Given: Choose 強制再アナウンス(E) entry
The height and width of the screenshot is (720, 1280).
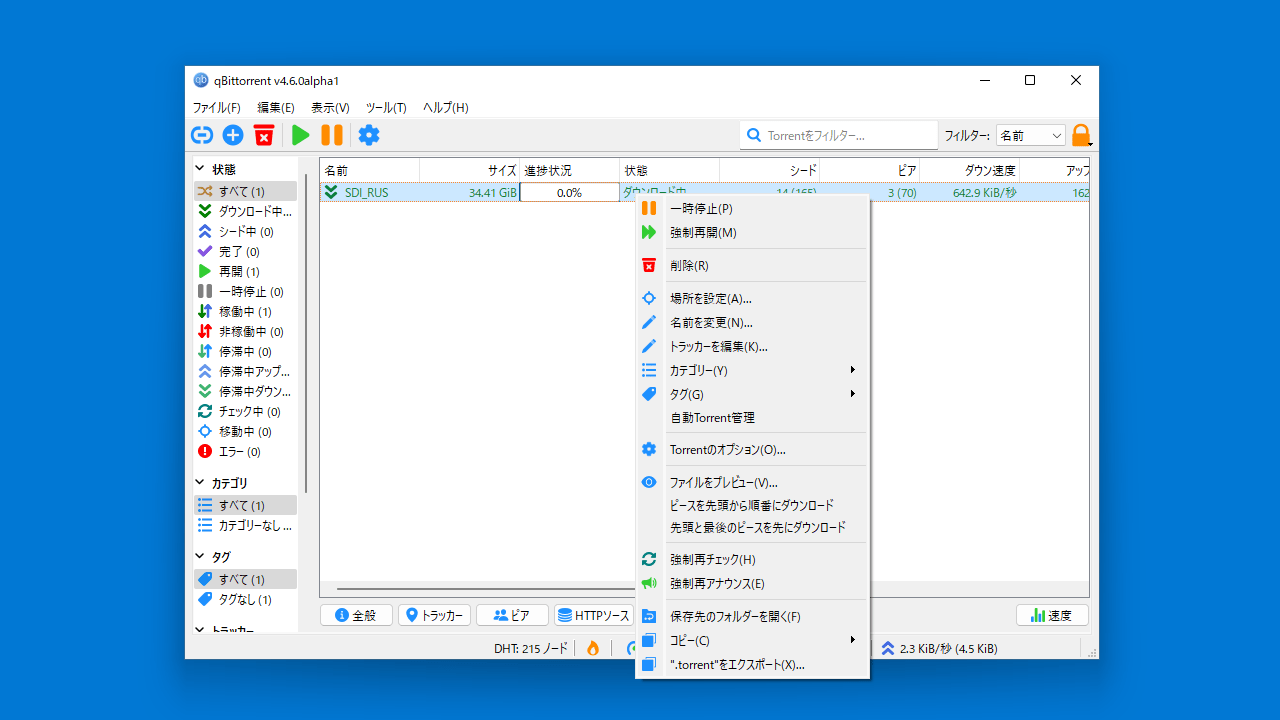Looking at the screenshot, I should [752, 583].
